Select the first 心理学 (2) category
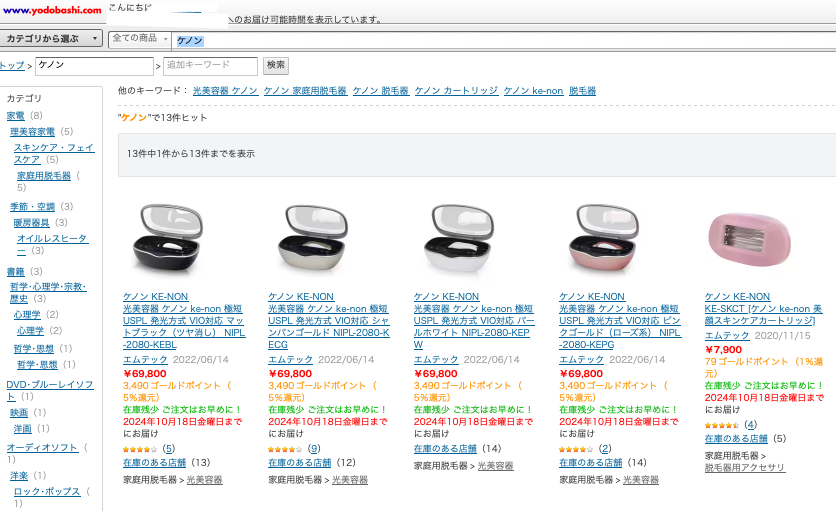Viewport: 836px width, 511px height. (27, 315)
